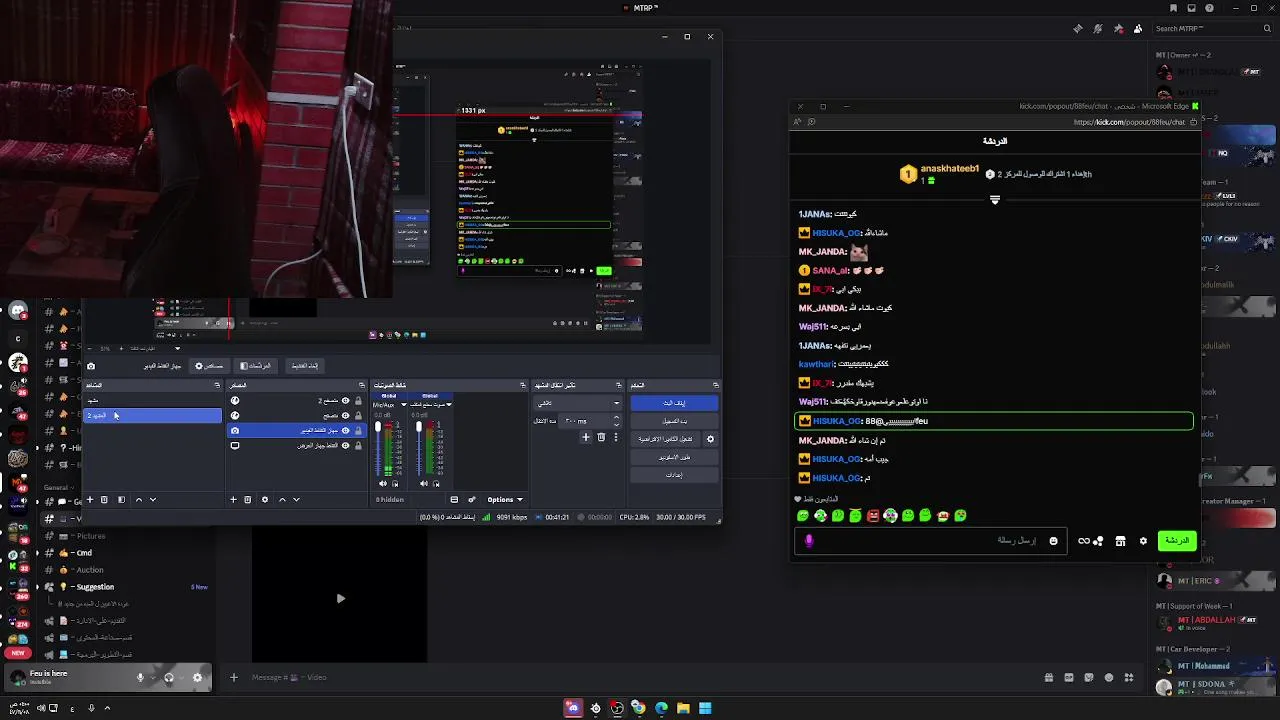Click purple microphone icon in chat input
This screenshot has height=720, width=1280.
coord(809,540)
